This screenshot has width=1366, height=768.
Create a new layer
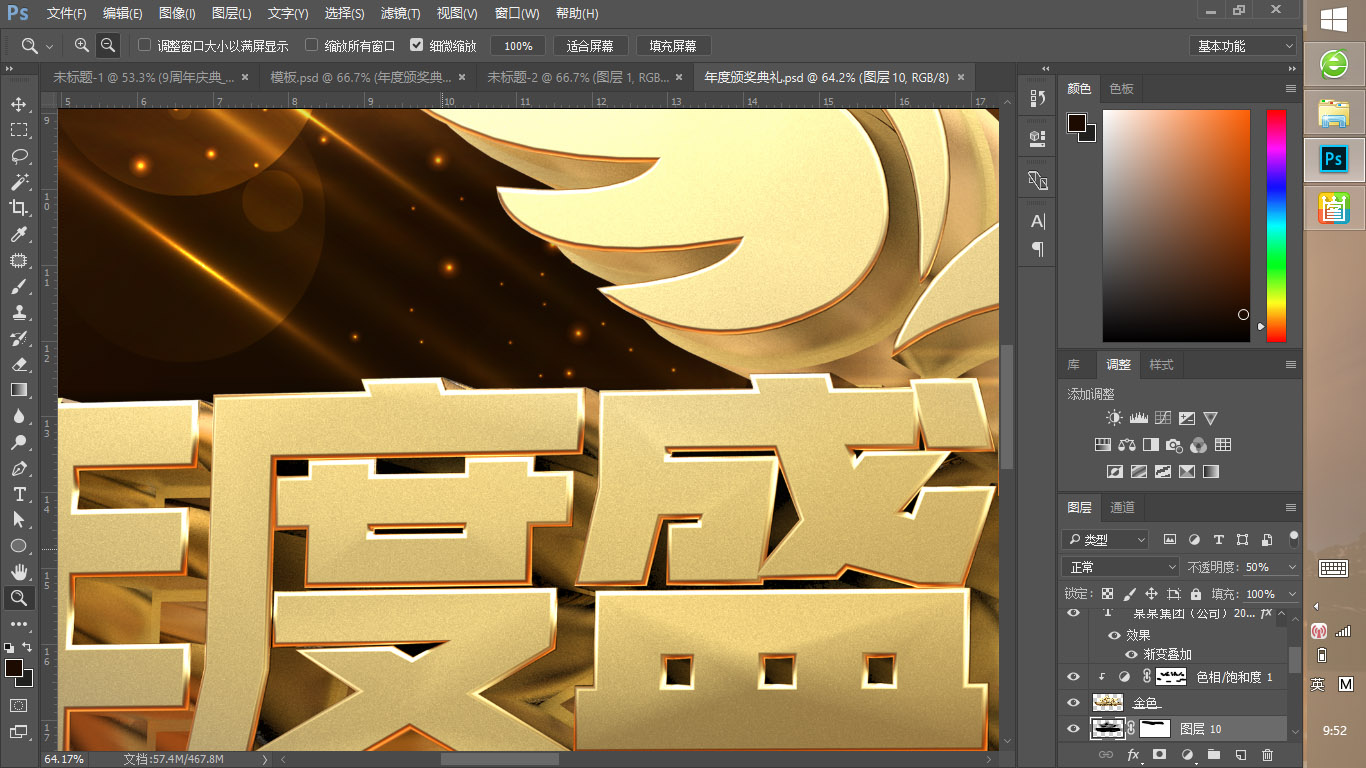[1240, 755]
